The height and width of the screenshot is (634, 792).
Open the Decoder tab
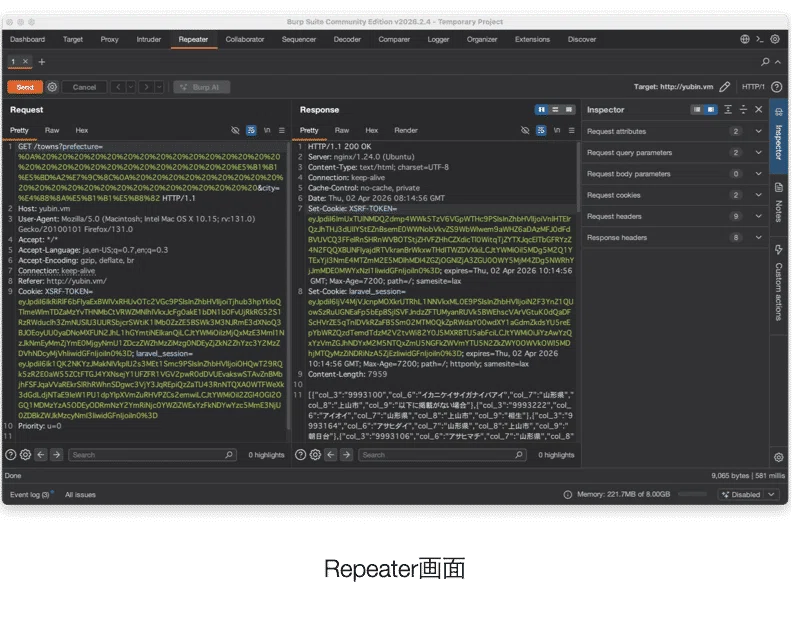347,39
